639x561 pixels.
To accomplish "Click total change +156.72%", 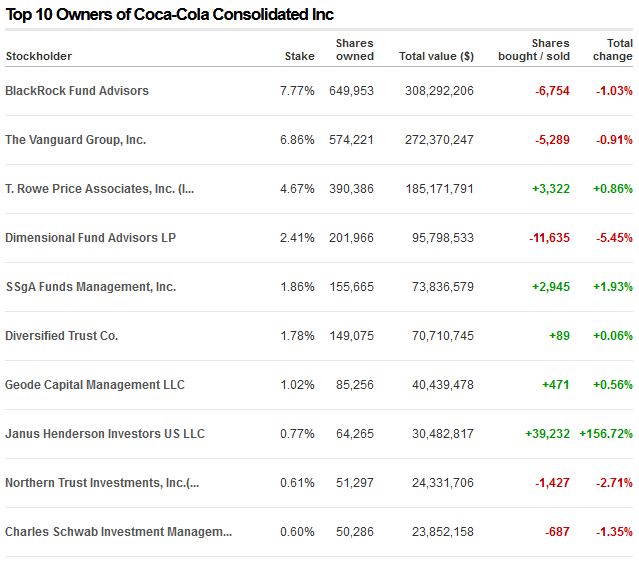I will (606, 433).
